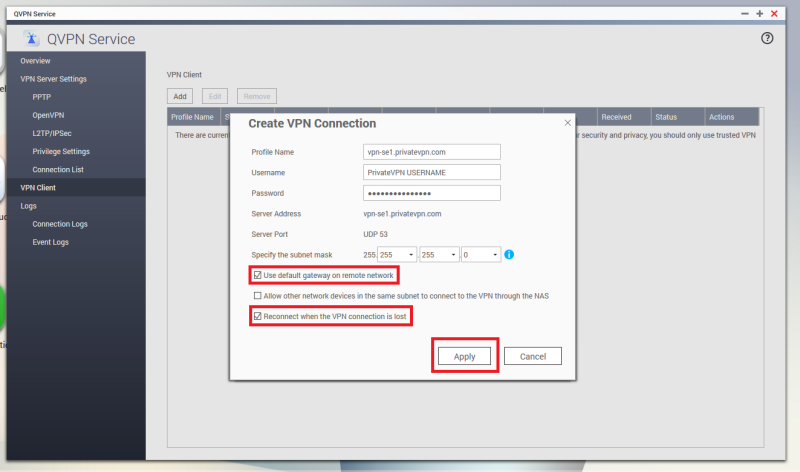
Task: Click the VPN Client section heading
Action: [184, 74]
